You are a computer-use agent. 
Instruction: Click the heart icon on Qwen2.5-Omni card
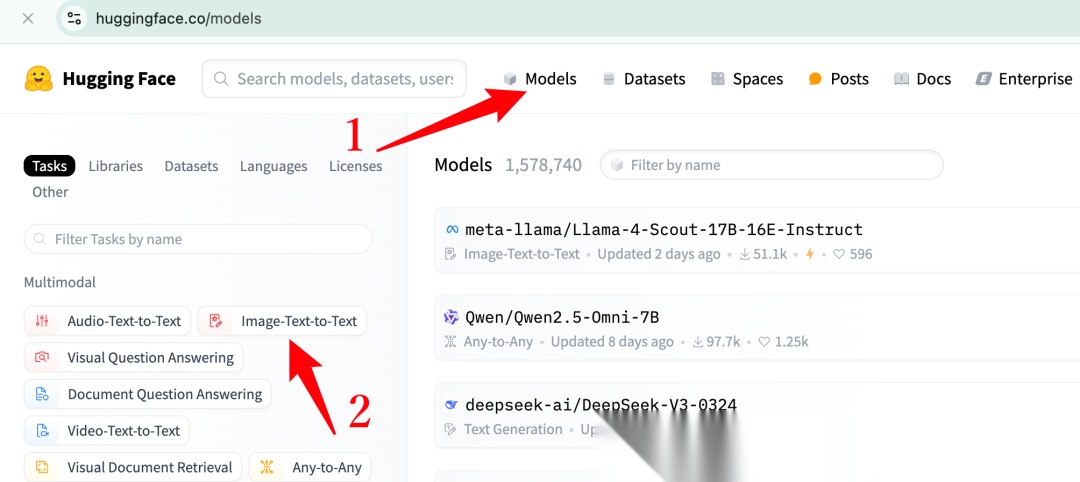tap(764, 342)
